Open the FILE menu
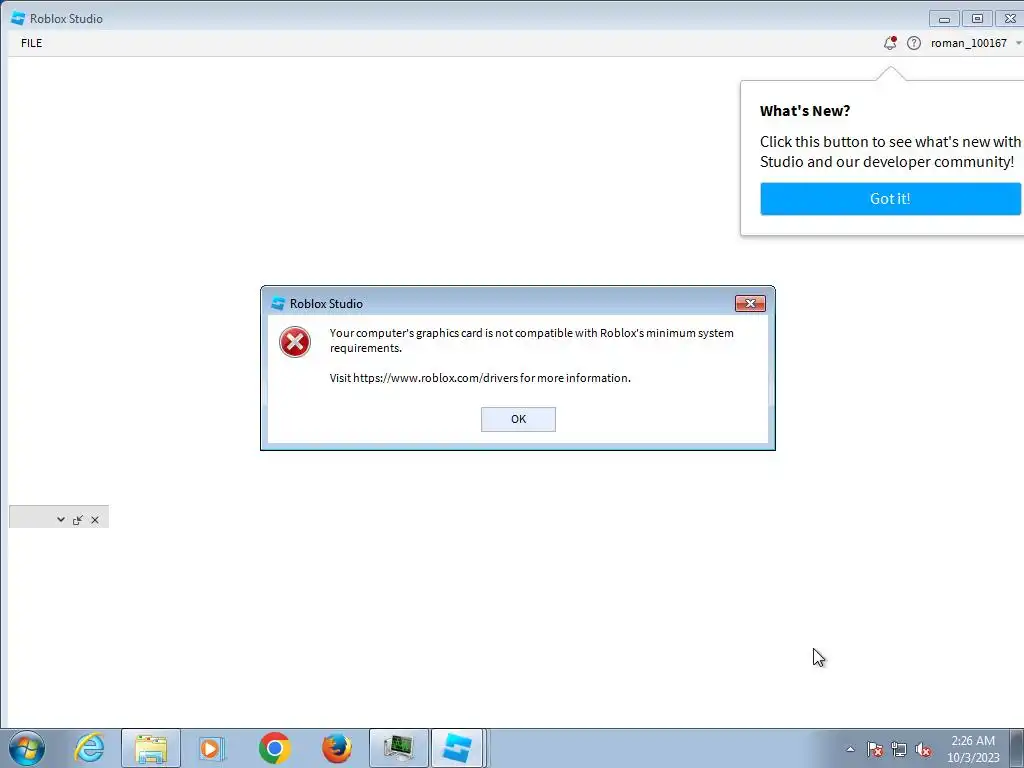The width and height of the screenshot is (1024, 768). [31, 43]
